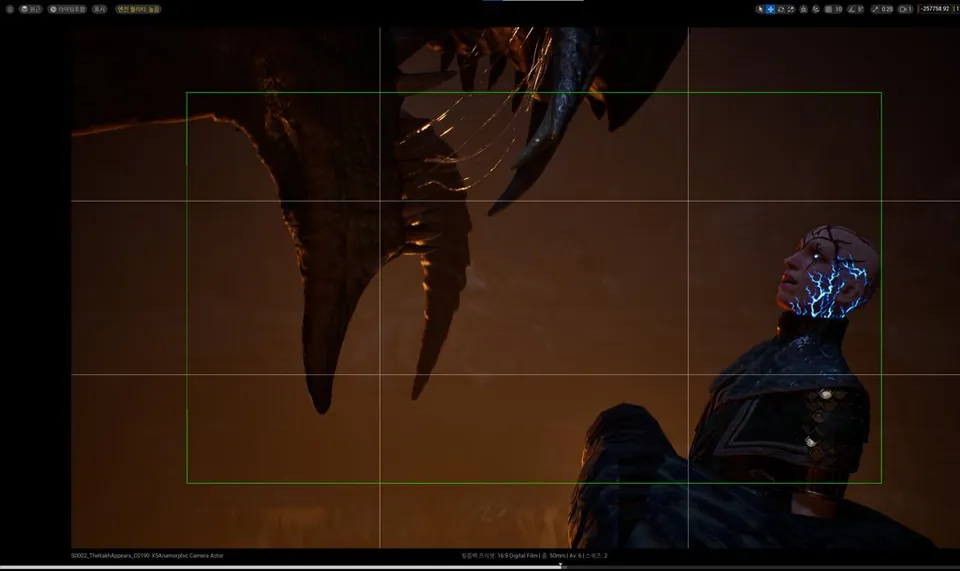960x571 pixels.
Task: Open the rotation snap angle value dropdown
Action: tap(861, 9)
